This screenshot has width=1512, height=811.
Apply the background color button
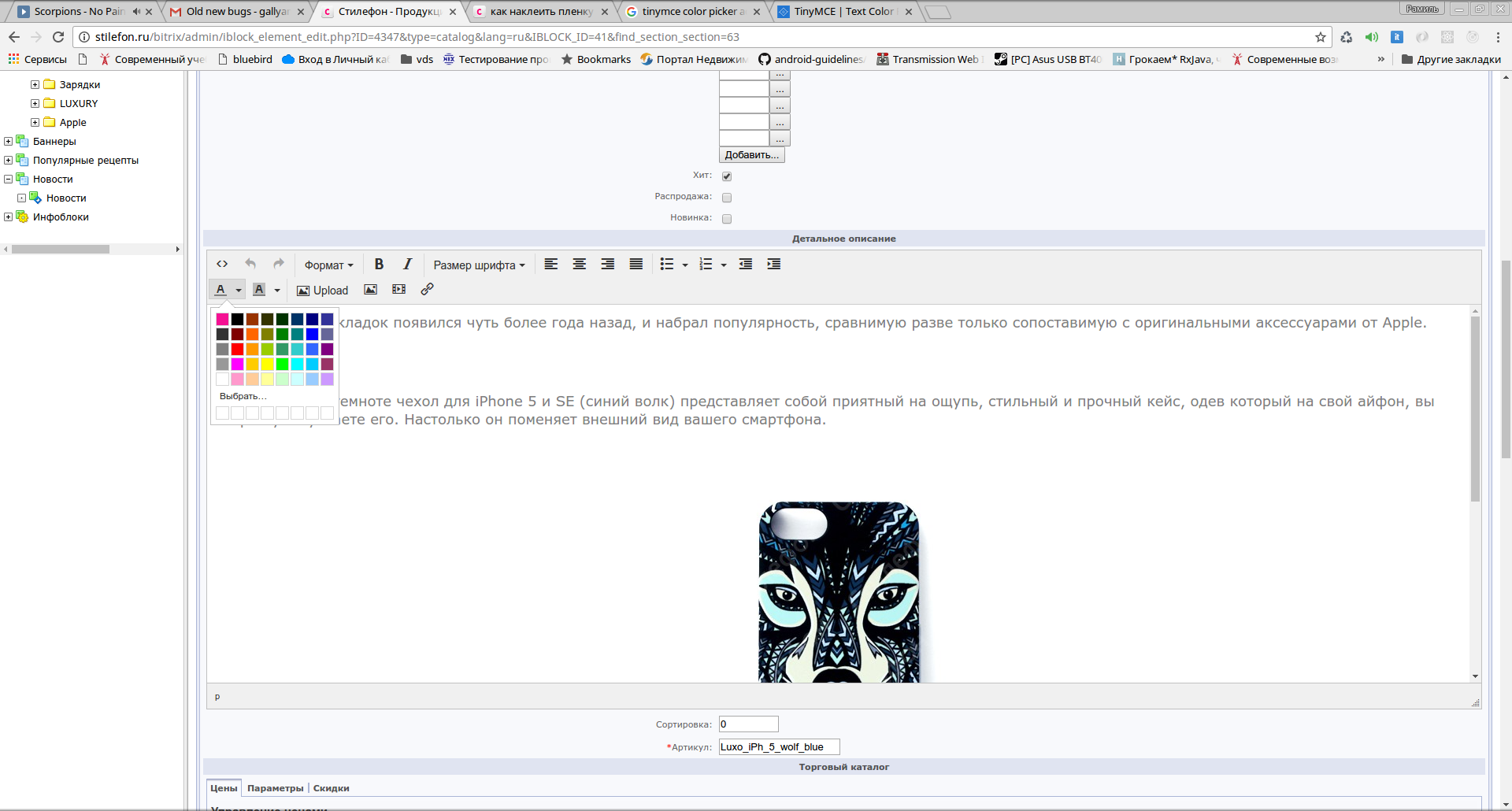[x=259, y=290]
